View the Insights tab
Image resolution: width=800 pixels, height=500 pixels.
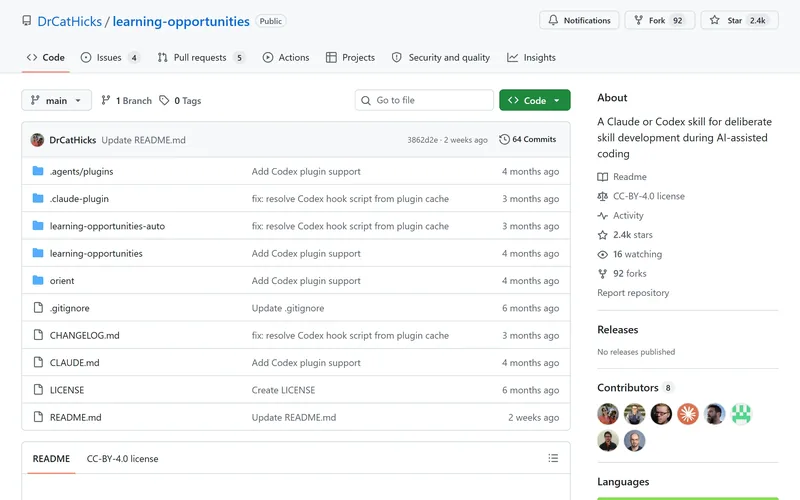(531, 58)
